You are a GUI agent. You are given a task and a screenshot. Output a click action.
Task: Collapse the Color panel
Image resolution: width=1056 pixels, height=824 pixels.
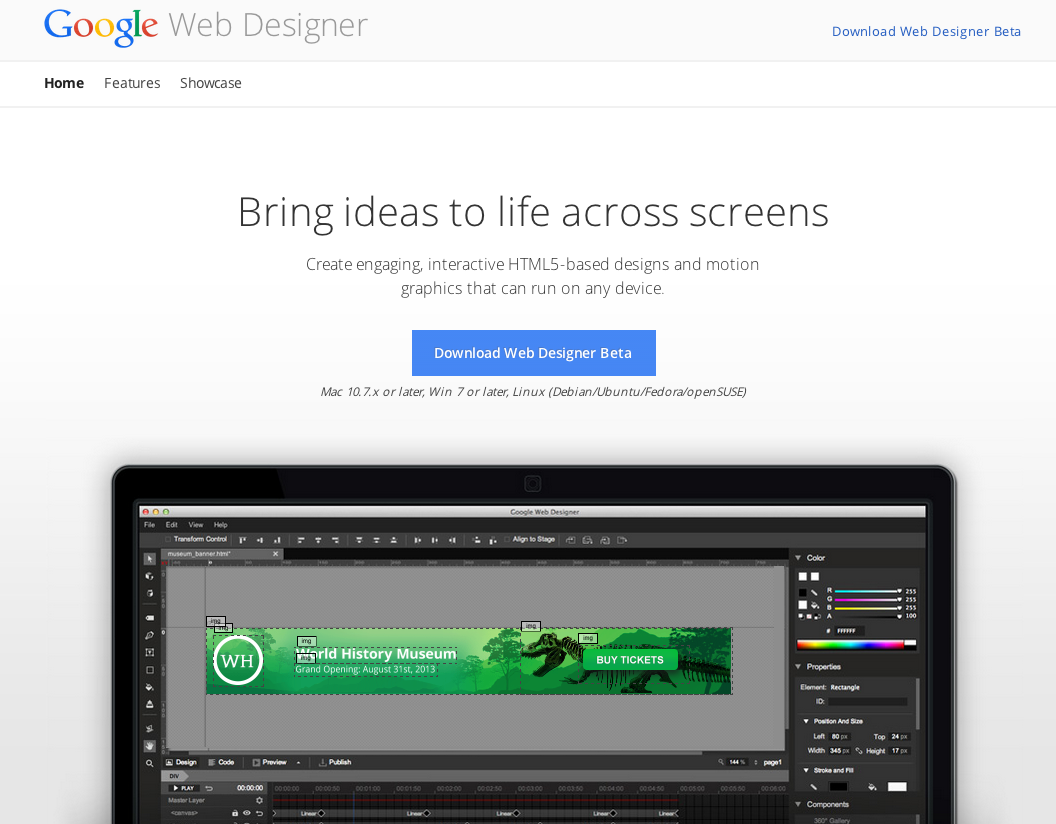click(x=799, y=558)
